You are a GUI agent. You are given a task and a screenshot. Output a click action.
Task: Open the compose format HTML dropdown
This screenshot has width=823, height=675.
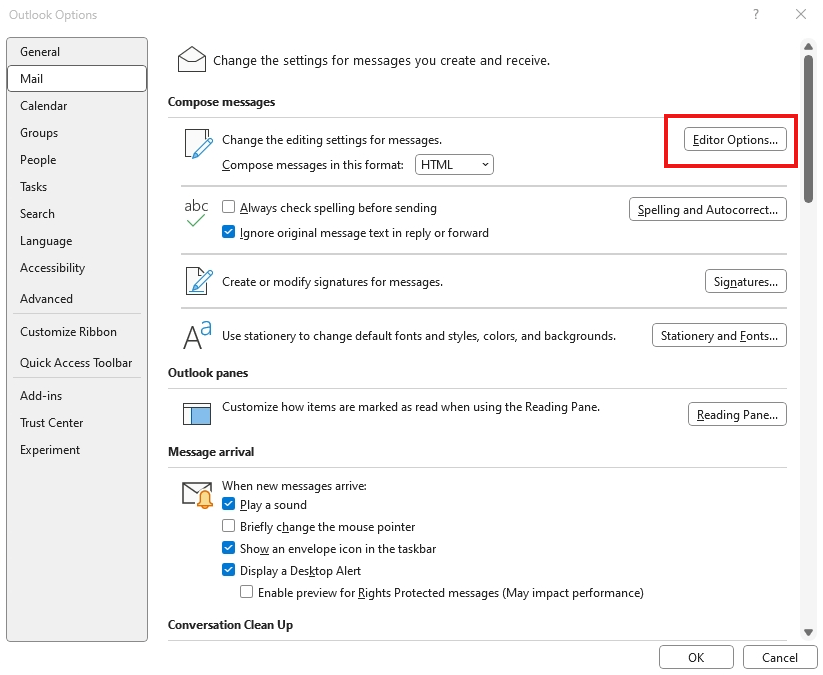(x=454, y=165)
